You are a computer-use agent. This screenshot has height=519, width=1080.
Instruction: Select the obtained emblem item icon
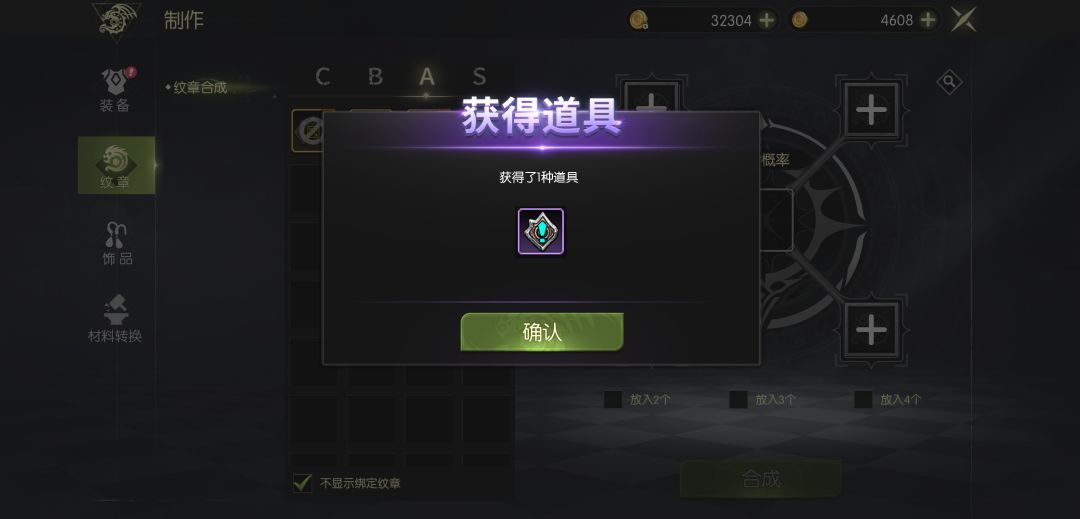pos(541,232)
